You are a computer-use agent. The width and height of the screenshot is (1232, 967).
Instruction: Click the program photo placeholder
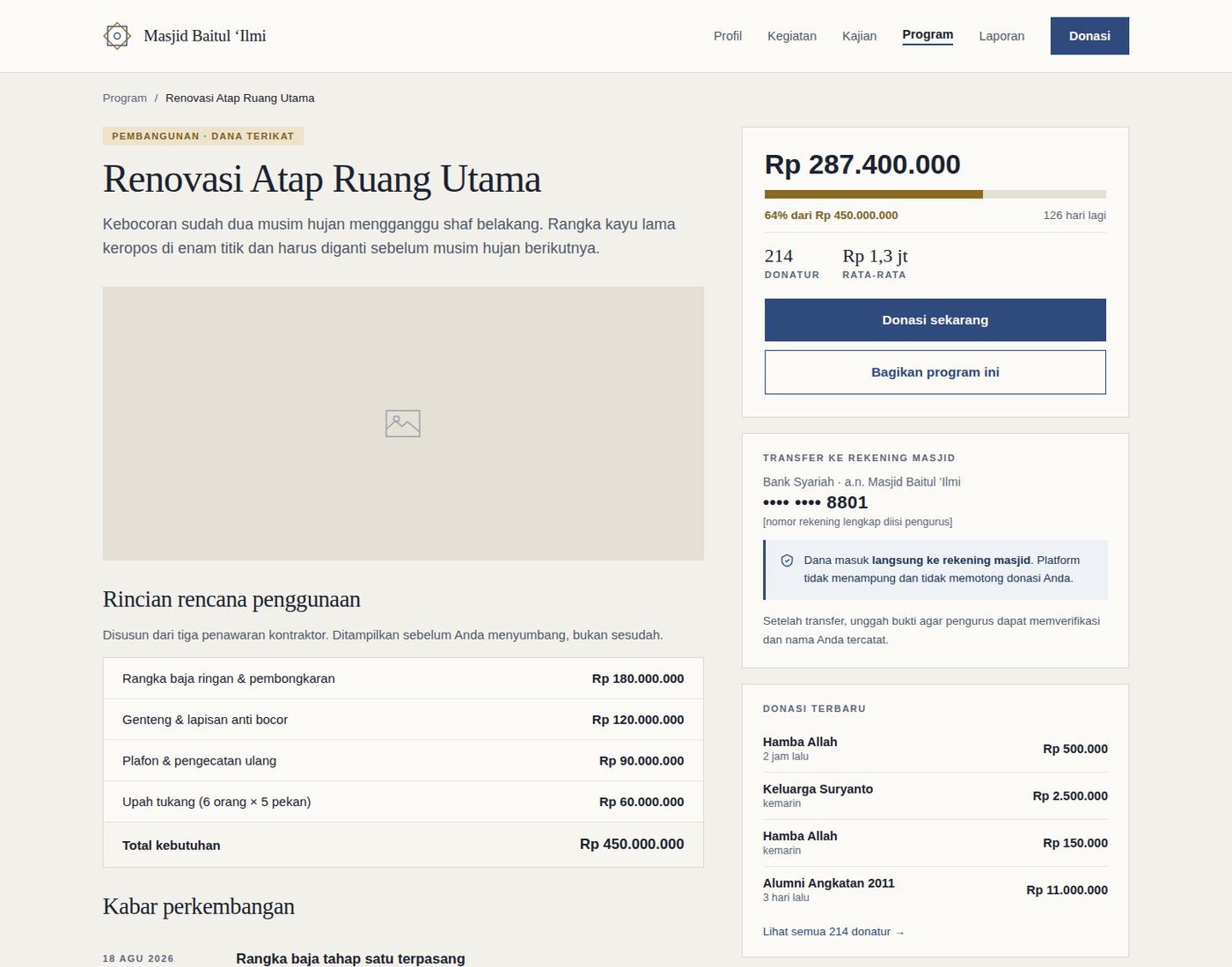pos(403,423)
